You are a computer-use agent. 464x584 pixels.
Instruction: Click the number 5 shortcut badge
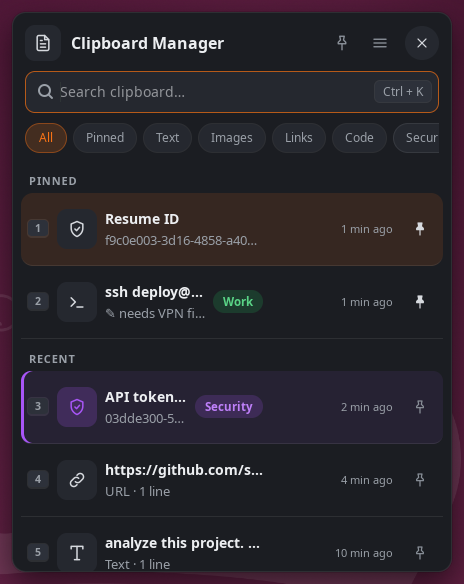(38, 552)
